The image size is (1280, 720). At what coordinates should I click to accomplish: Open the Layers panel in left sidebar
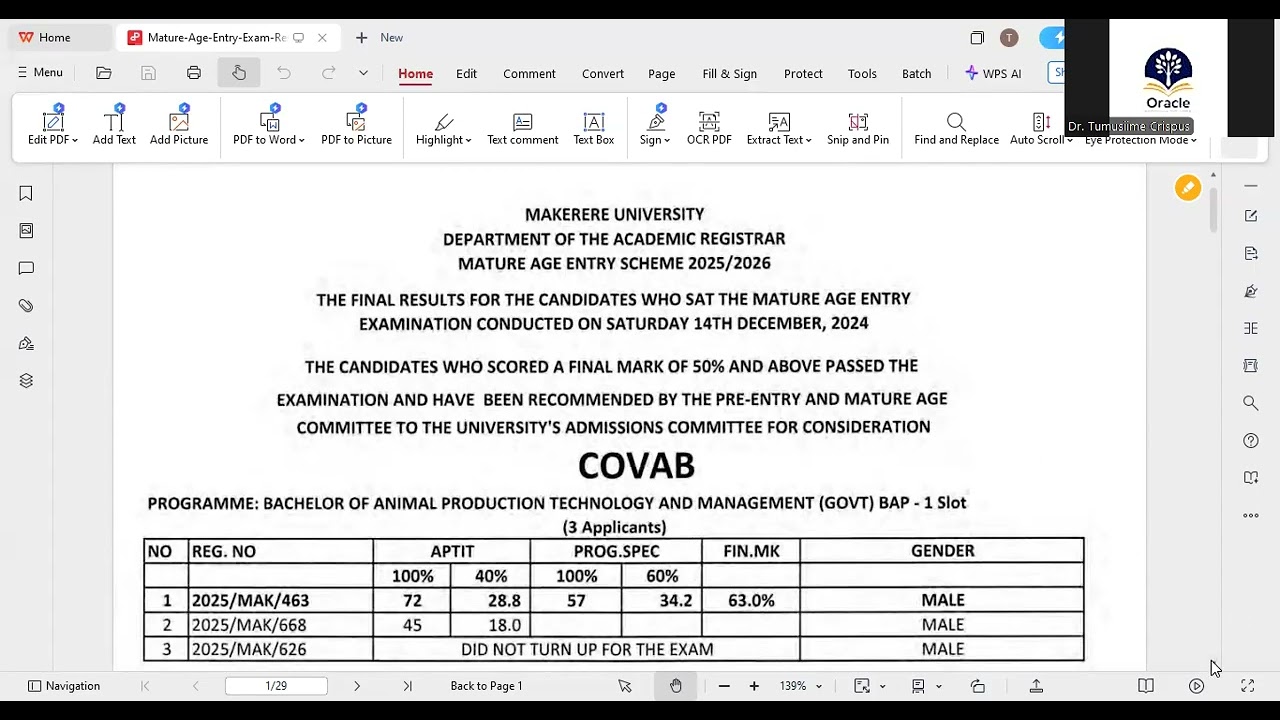(x=26, y=381)
